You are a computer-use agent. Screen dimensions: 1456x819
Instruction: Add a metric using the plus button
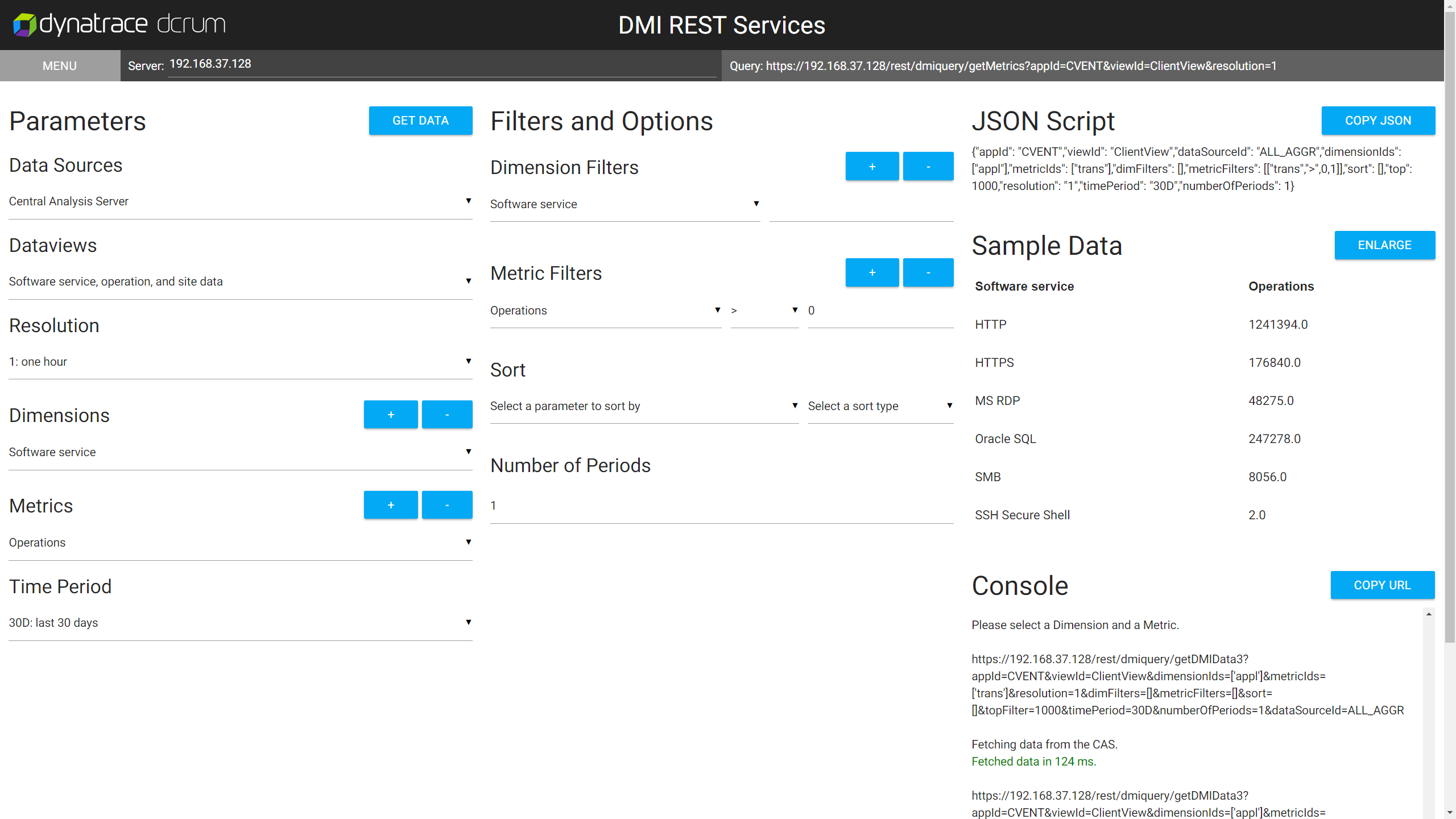point(391,505)
